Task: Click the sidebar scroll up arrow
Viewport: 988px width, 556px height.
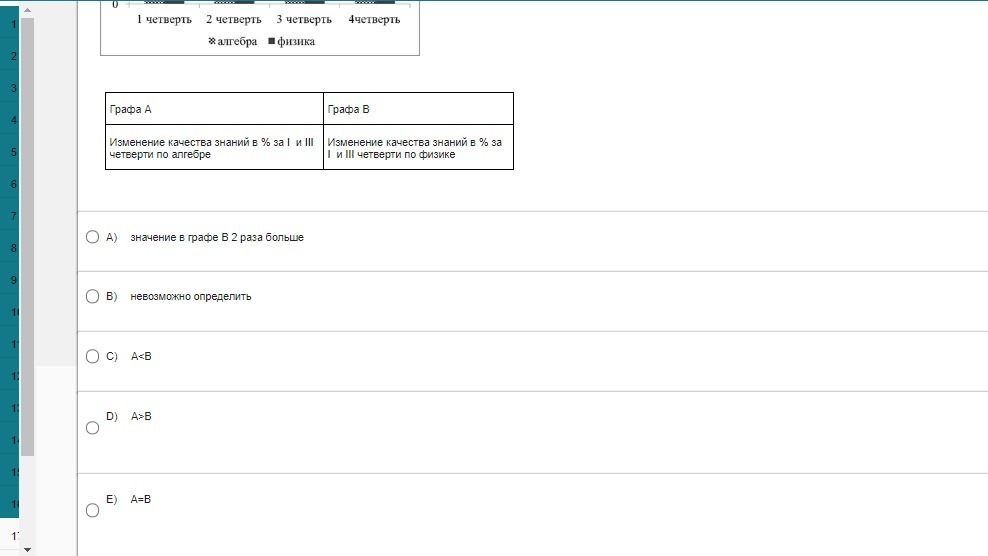Action: [27, 10]
